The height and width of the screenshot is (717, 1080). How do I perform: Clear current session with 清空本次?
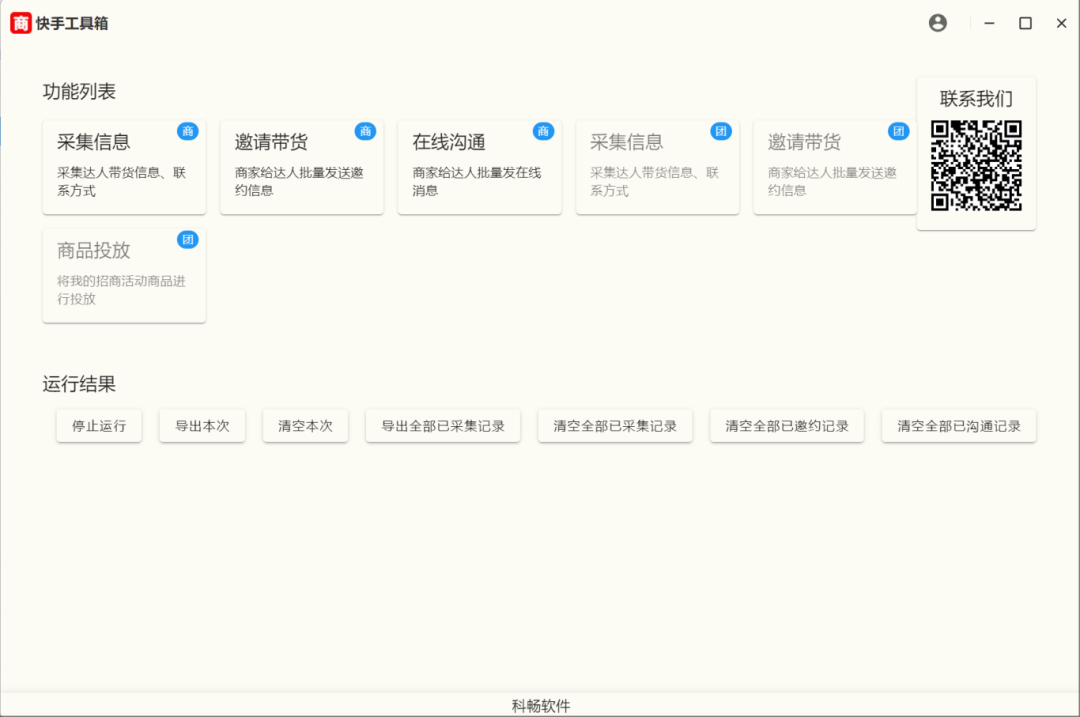[305, 425]
